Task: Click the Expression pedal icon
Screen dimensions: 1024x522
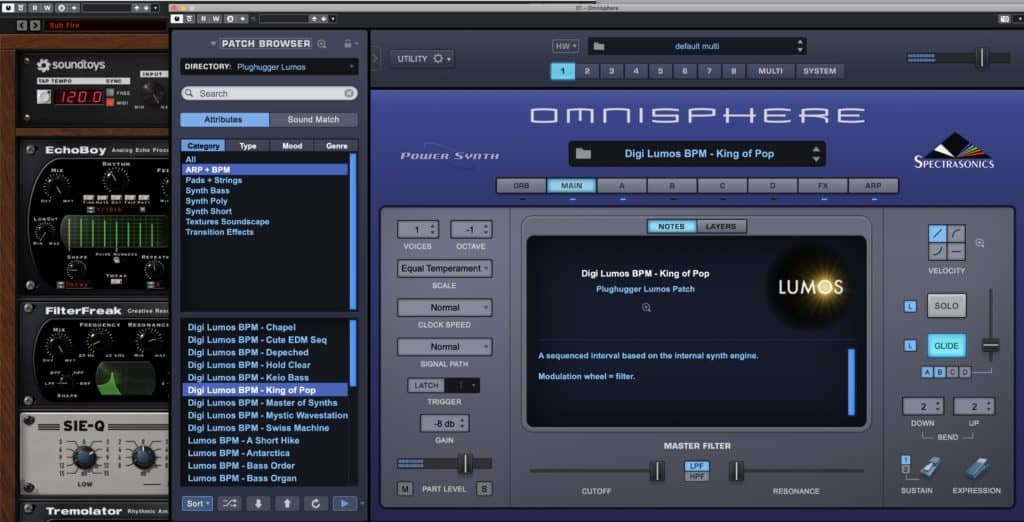Action: pos(977,468)
